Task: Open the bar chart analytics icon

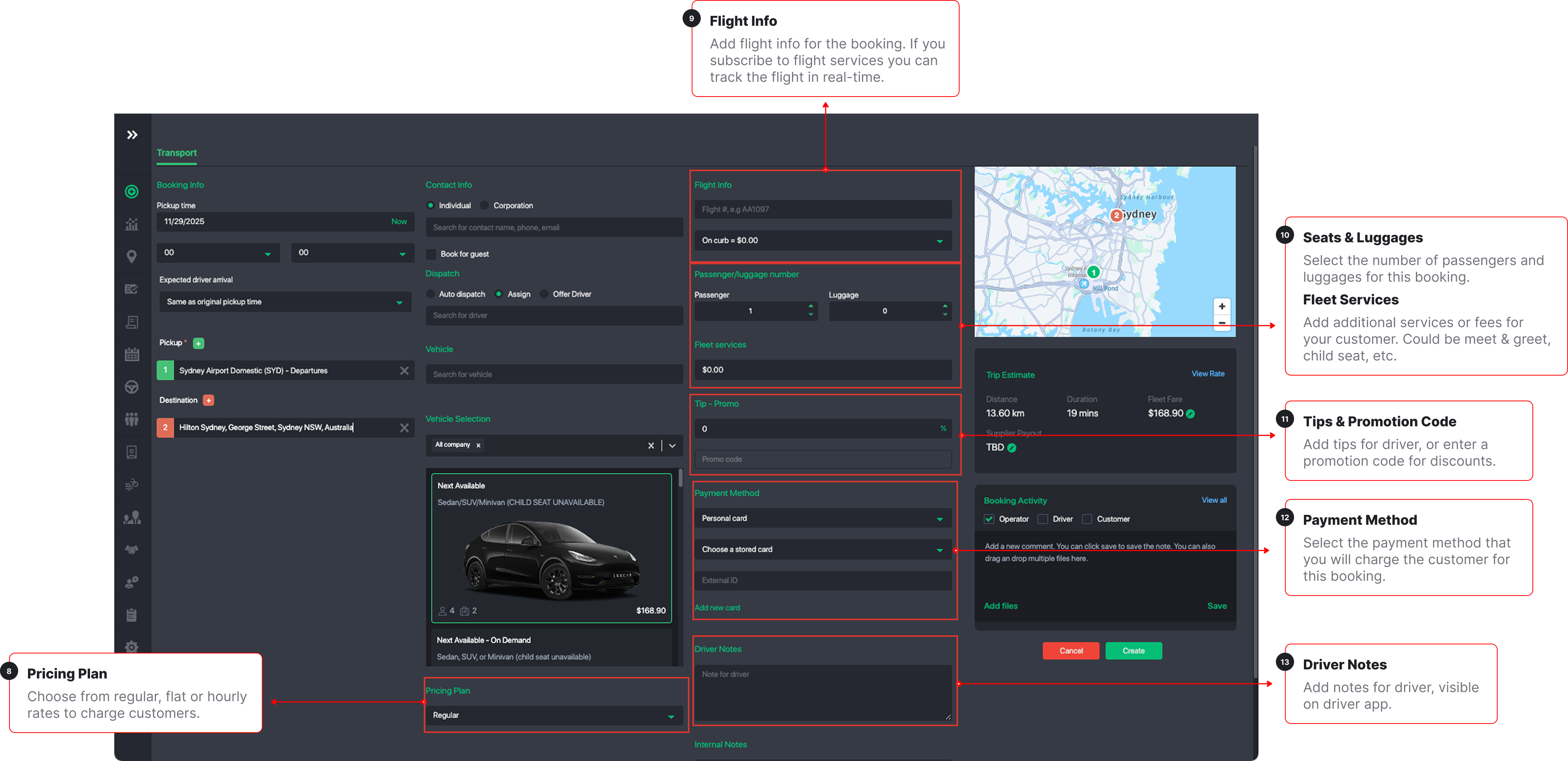Action: click(131, 224)
